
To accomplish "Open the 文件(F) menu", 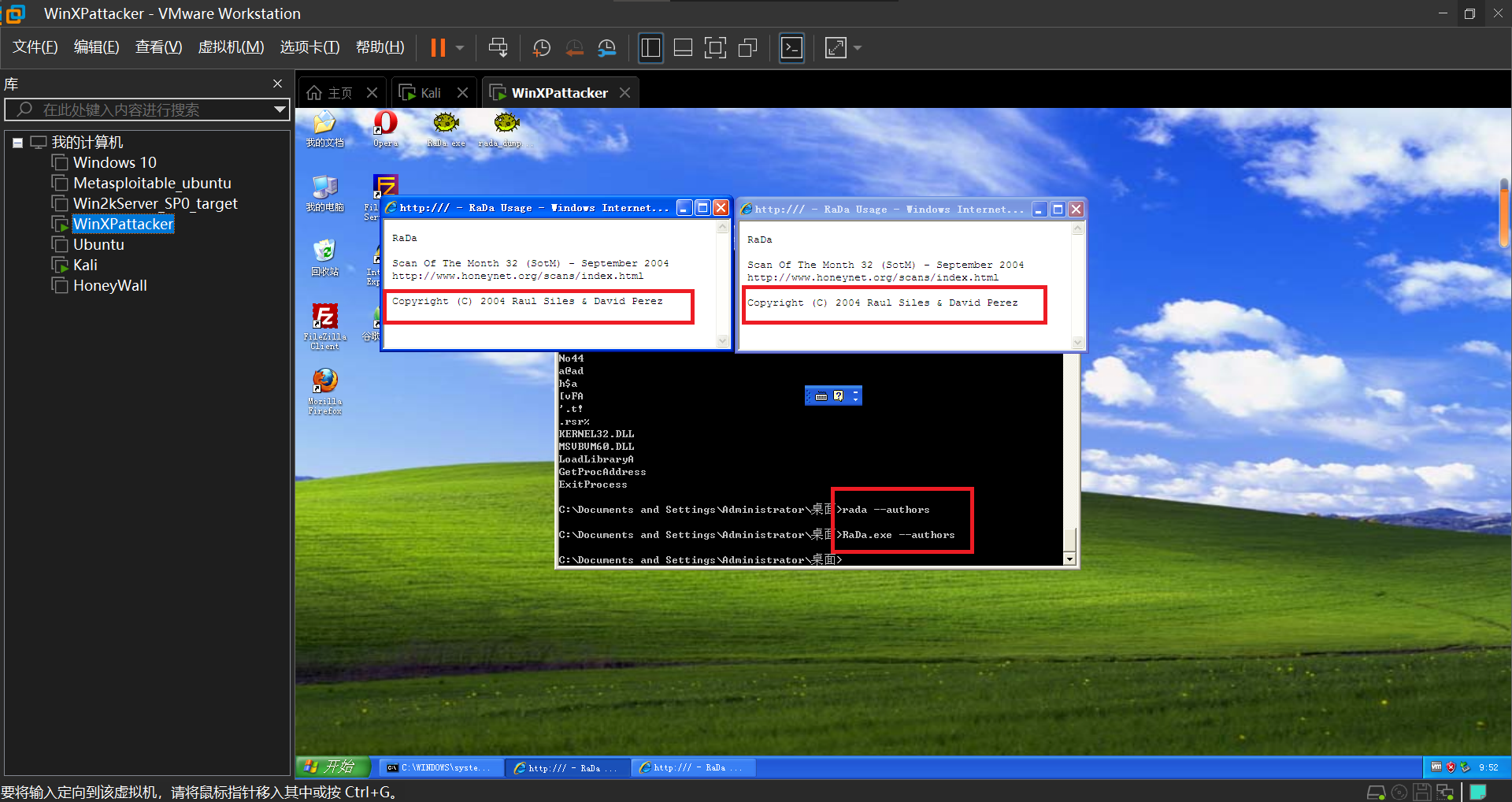I will pos(35,47).
